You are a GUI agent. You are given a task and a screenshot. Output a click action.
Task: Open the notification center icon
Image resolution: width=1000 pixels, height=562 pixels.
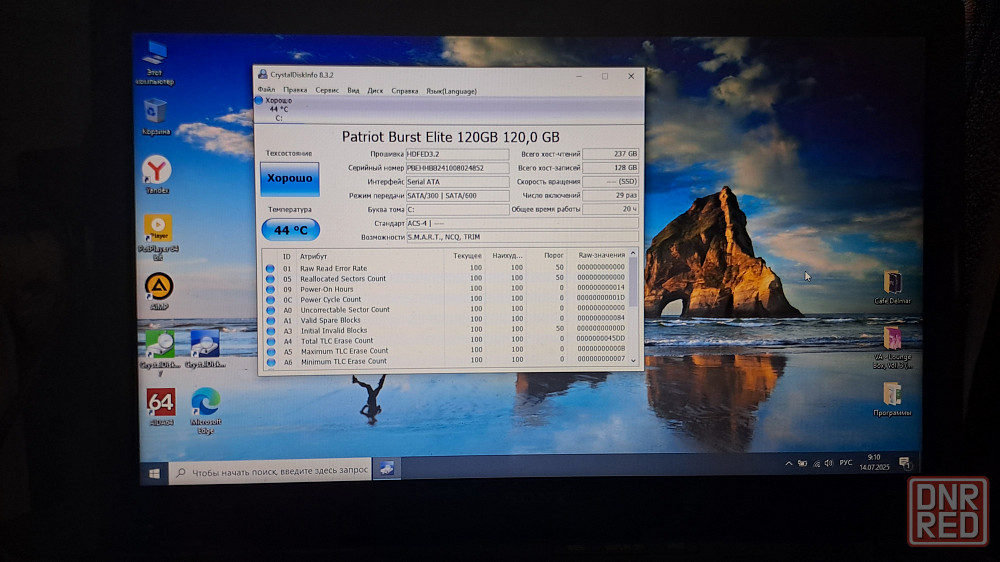pos(904,462)
